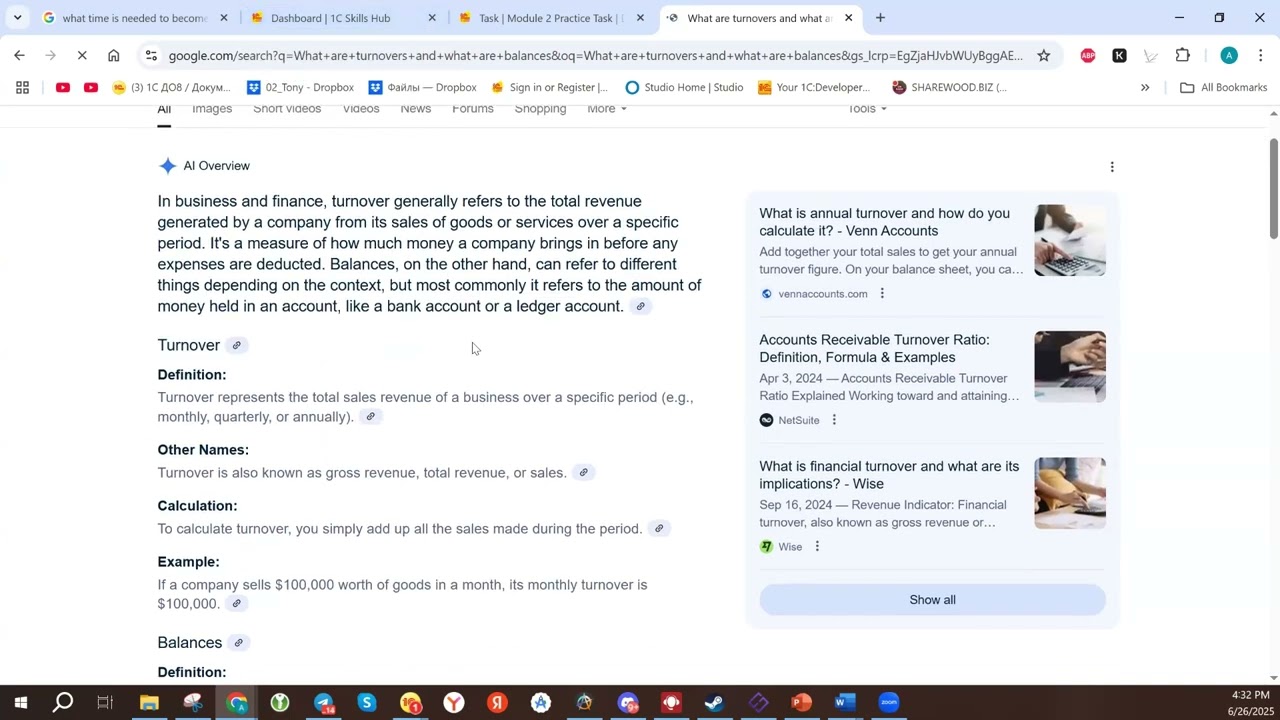This screenshot has width=1280, height=720.
Task: Open the Accounts Receivable Turnover Ratio article
Action: pos(874,348)
